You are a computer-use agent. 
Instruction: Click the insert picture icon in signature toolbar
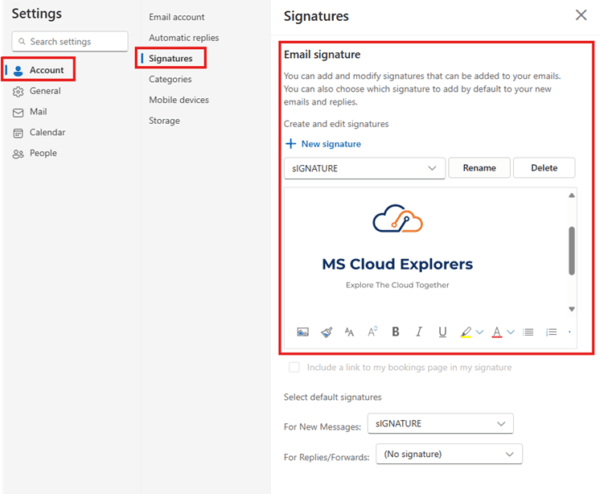point(303,332)
